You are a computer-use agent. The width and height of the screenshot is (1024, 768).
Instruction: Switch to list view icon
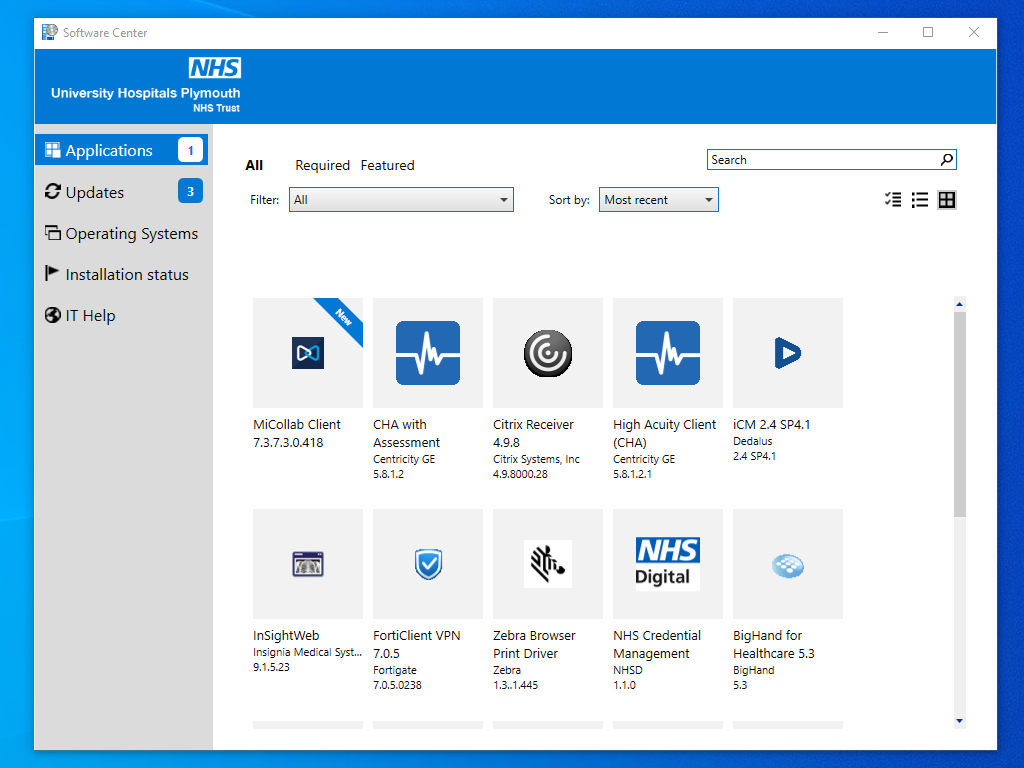pos(920,200)
